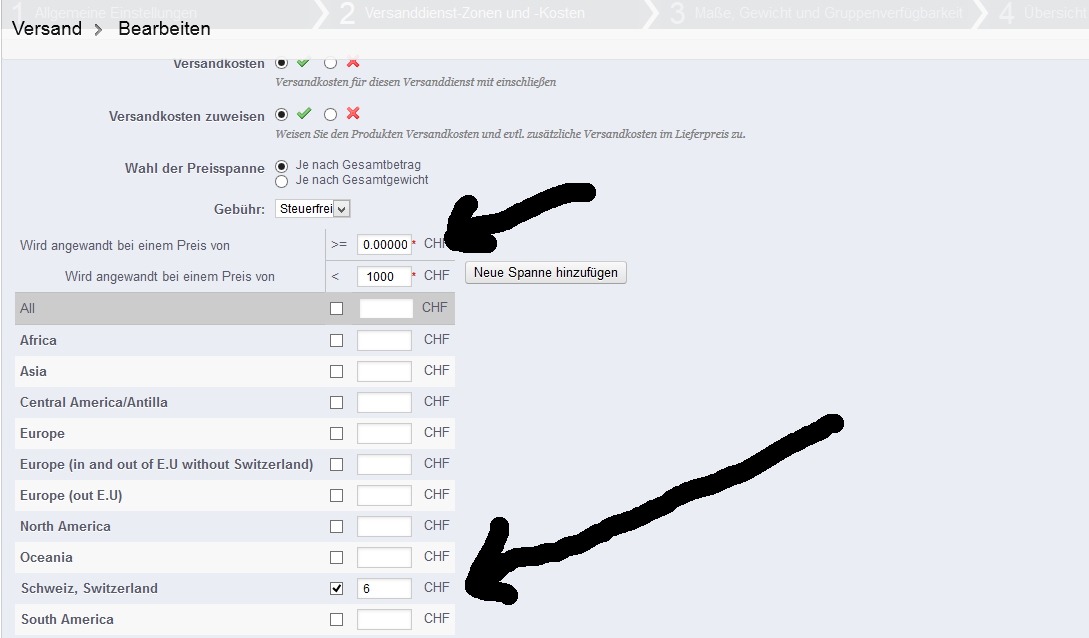Select the disabled radio for Versandkosten zuweisen
1089x638 pixels.
coord(330,115)
